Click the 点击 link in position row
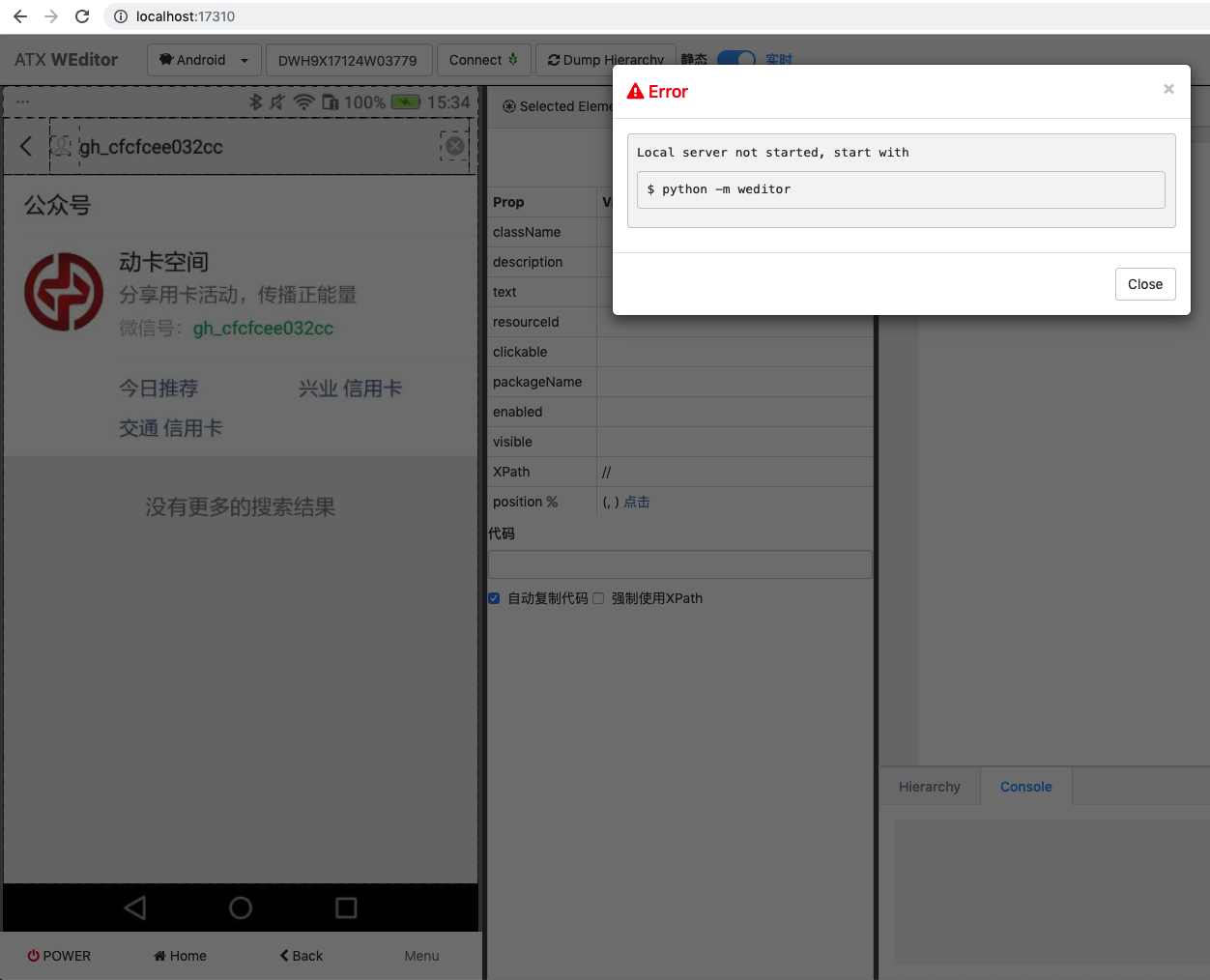The width and height of the screenshot is (1210, 980). [637, 502]
